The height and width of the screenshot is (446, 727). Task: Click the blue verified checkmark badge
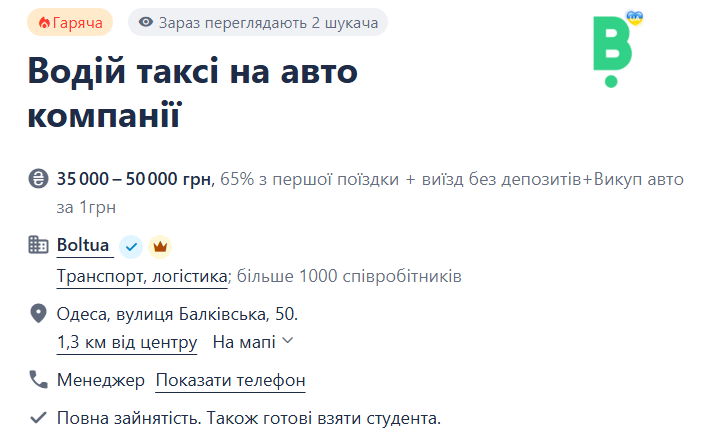(x=131, y=246)
